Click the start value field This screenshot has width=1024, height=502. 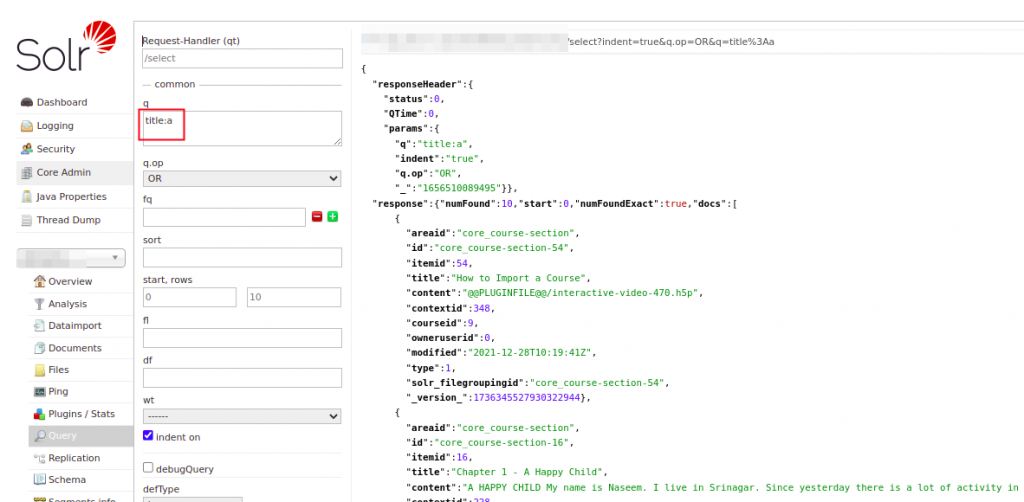click(x=189, y=297)
